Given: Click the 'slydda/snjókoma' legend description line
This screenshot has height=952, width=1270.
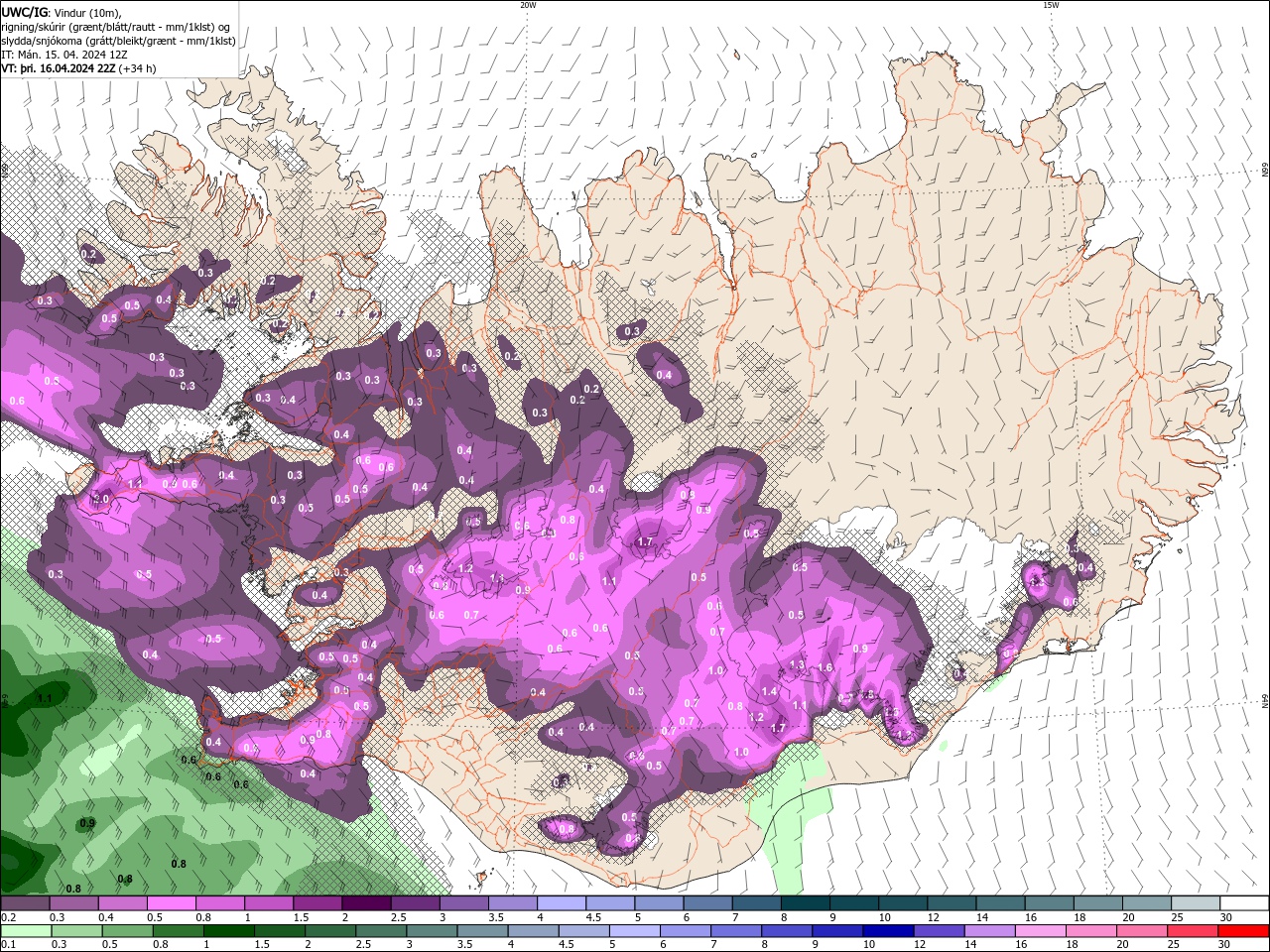Looking at the screenshot, I should 118,41.
